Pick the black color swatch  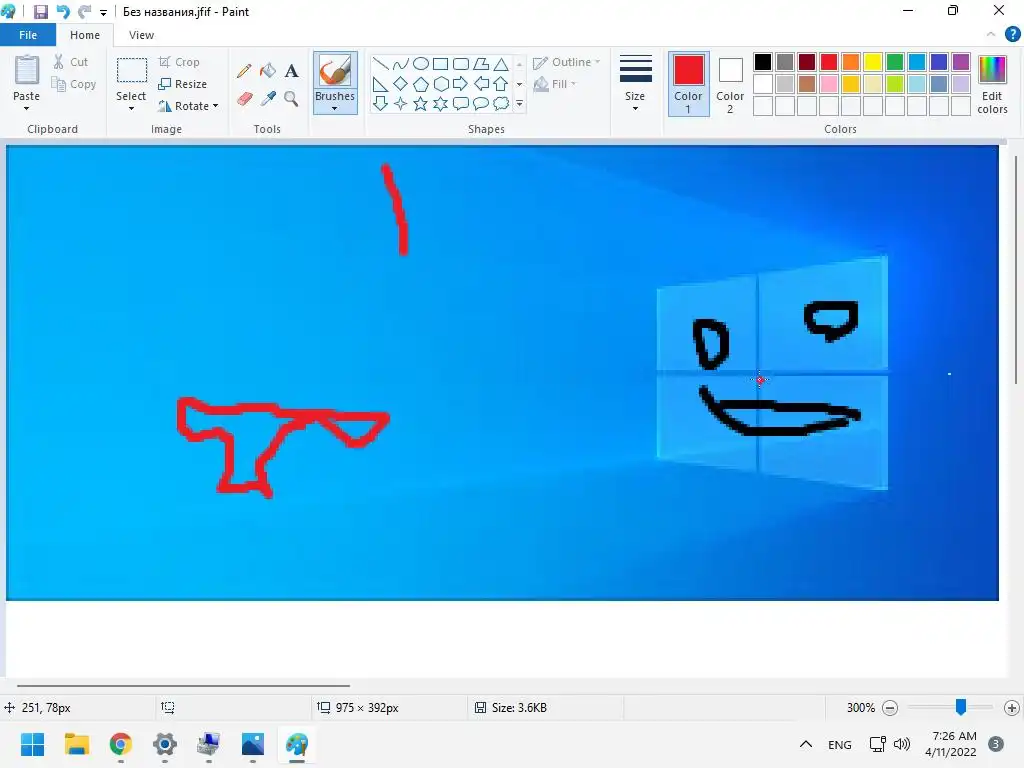[763, 62]
